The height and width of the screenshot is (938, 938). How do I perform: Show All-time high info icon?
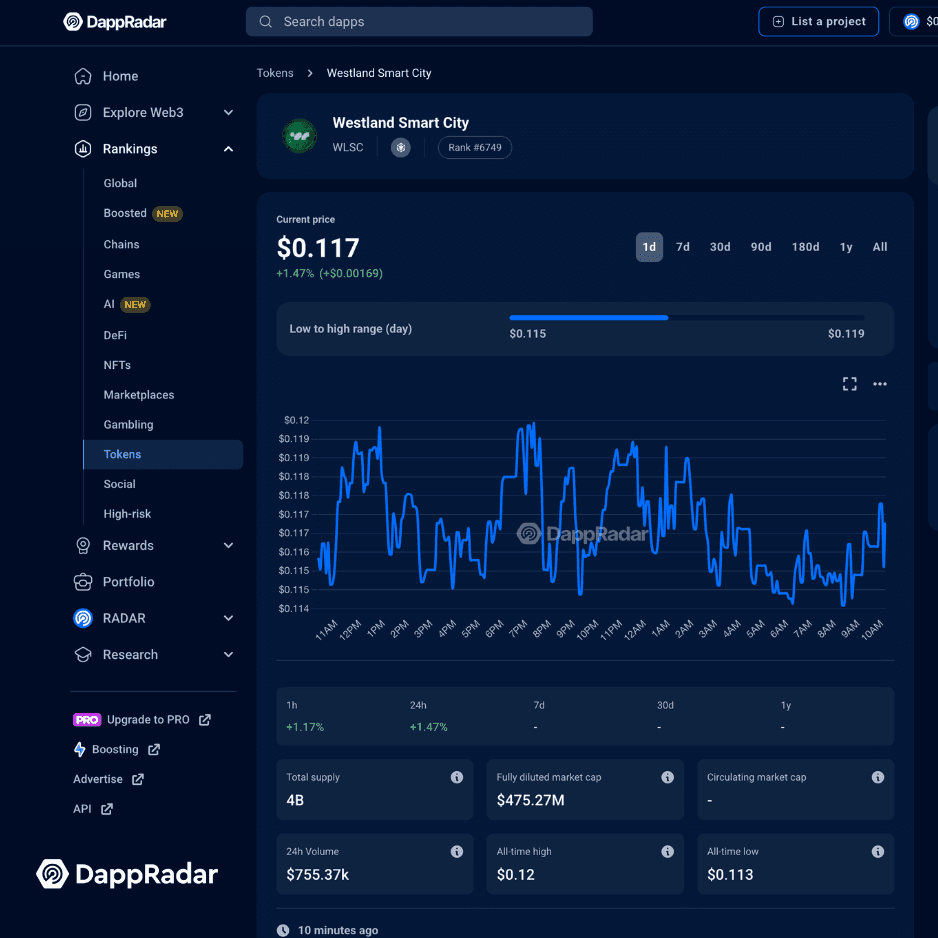point(667,851)
